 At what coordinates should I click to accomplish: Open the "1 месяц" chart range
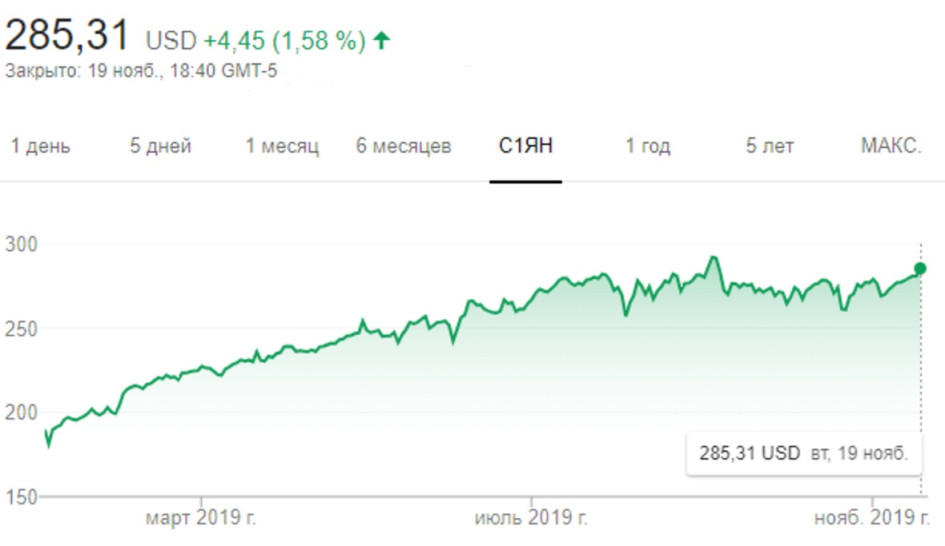pyautogui.click(x=283, y=146)
